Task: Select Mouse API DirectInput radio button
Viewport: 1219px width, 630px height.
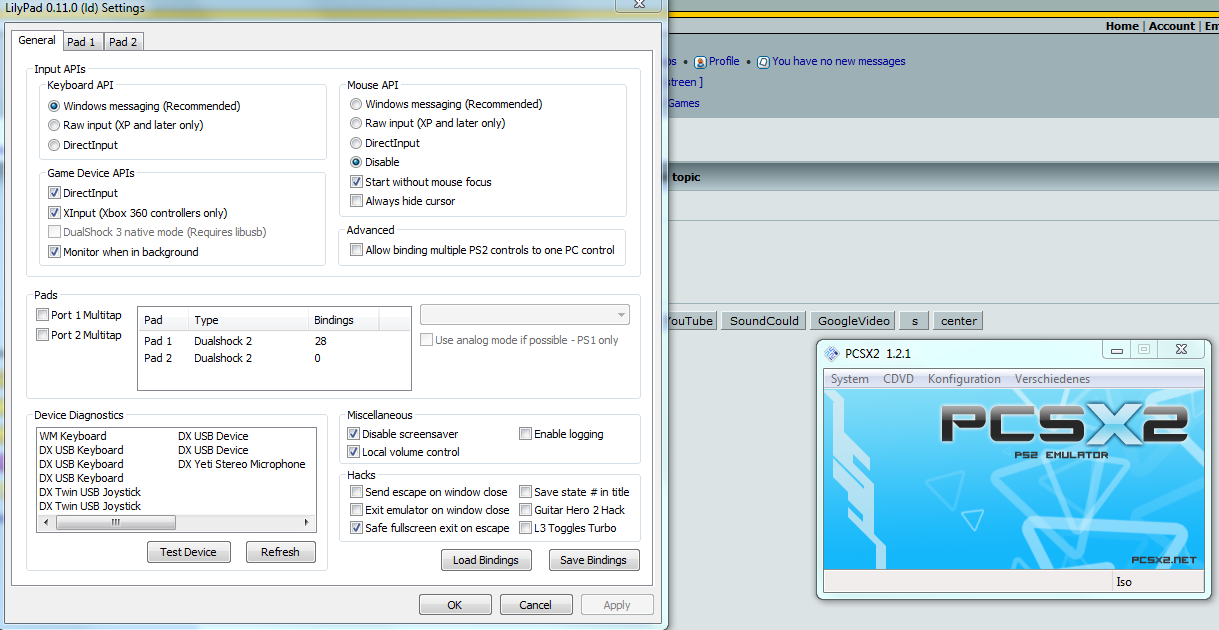Action: pos(356,143)
